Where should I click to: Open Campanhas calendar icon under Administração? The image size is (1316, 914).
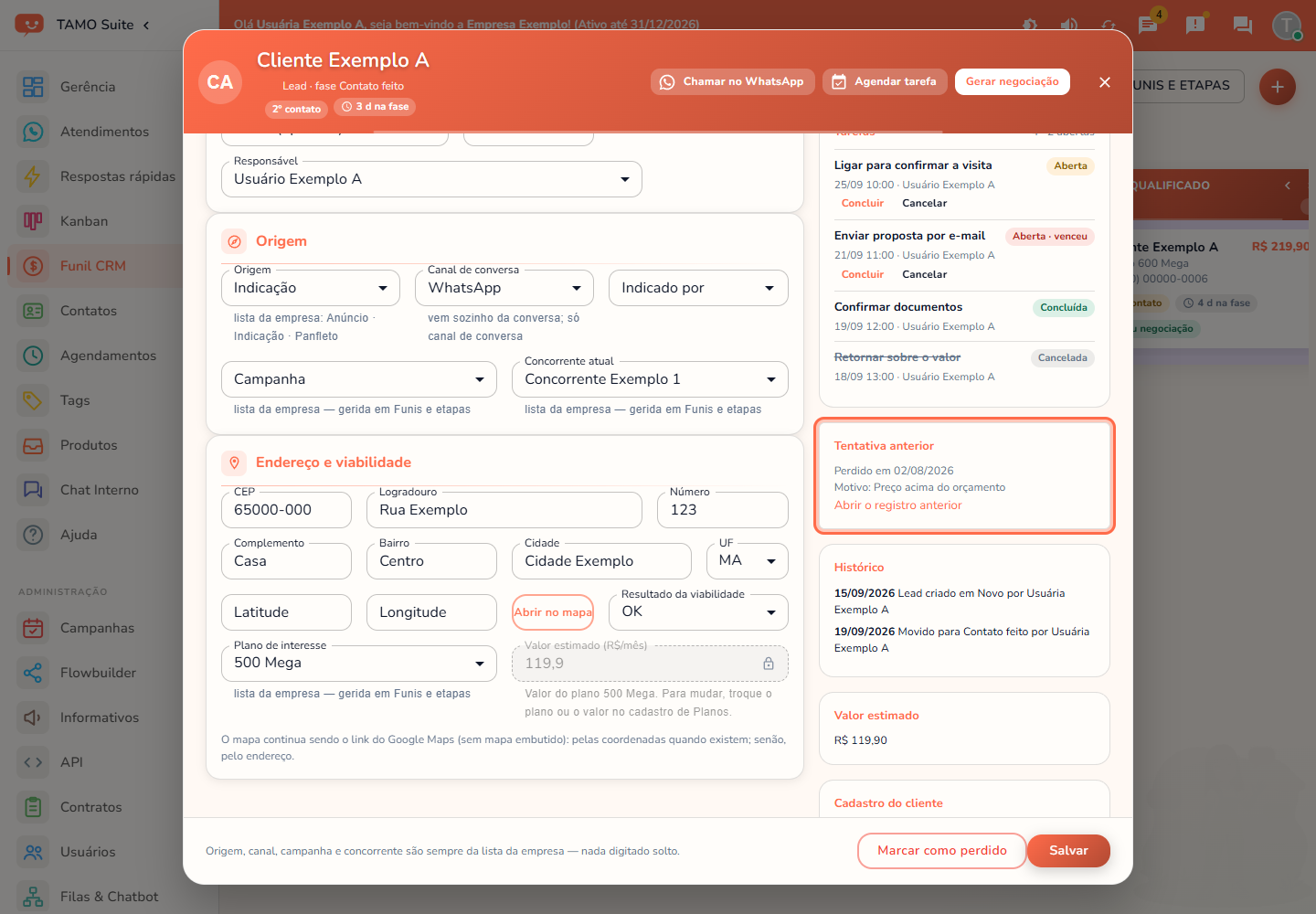coord(33,628)
